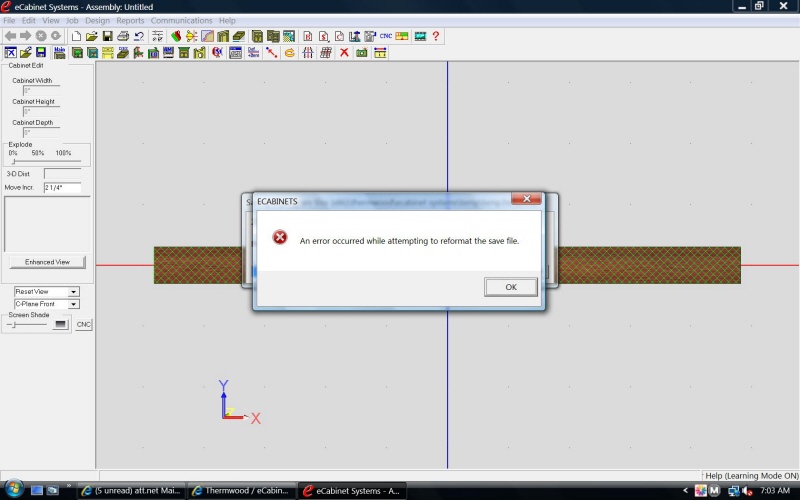Click the Save floppy disk icon
The width and height of the screenshot is (800, 500).
(107, 36)
